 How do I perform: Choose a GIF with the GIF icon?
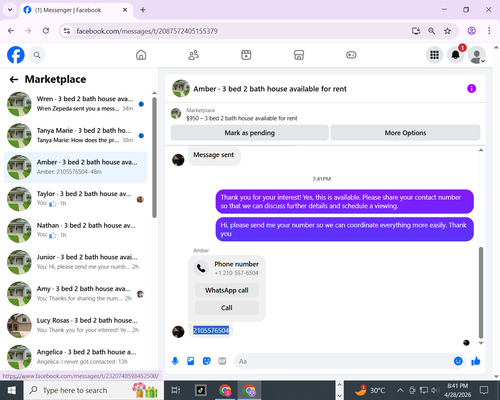222,361
